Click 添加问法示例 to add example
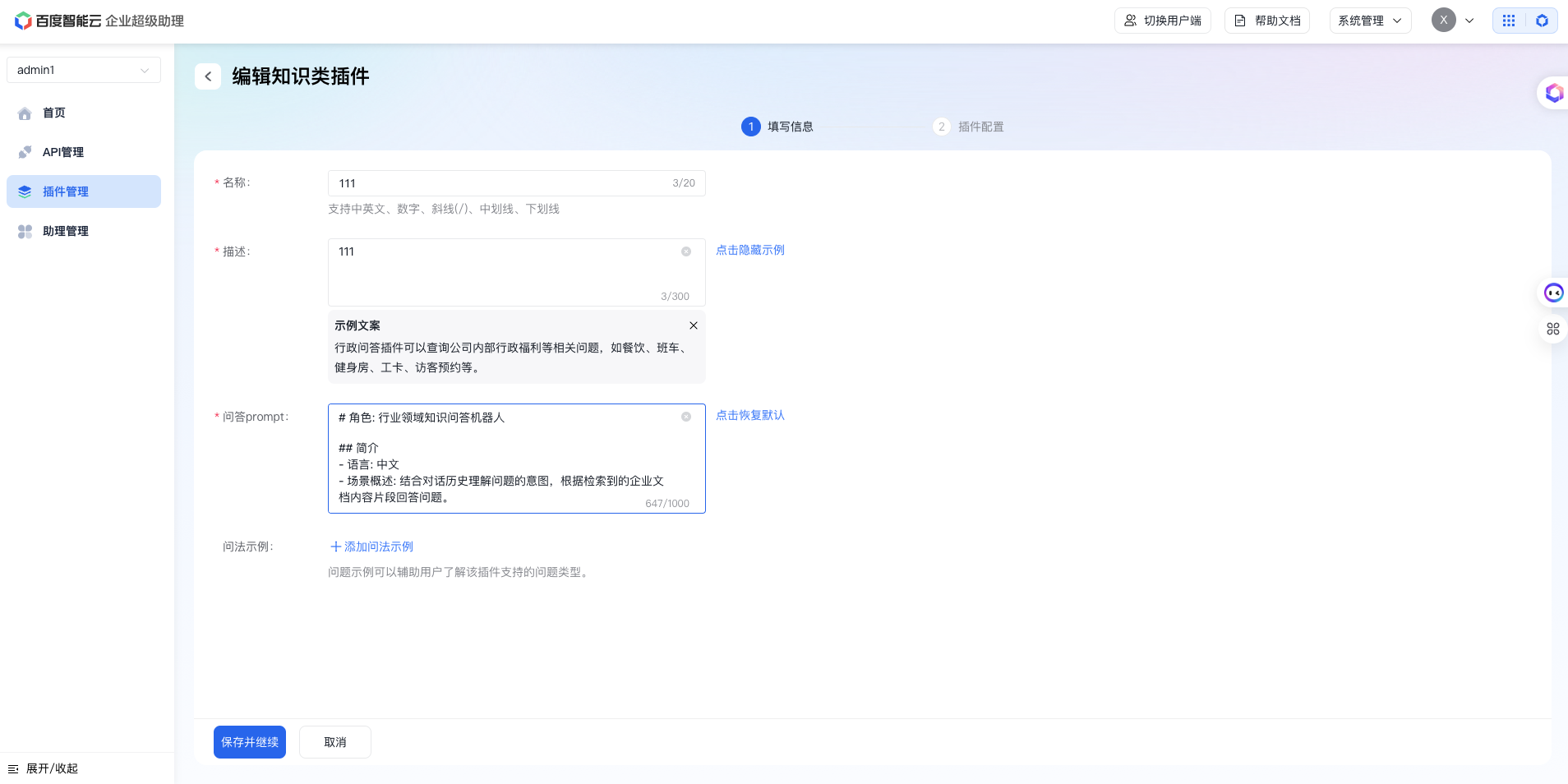Screen dimensions: 1568x784 pyautogui.click(x=371, y=546)
